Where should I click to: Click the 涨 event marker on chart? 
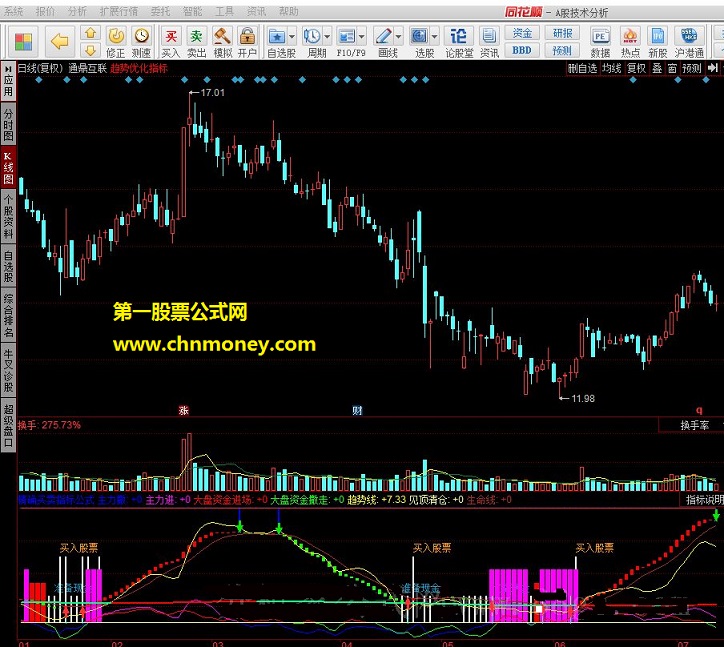(x=184, y=410)
